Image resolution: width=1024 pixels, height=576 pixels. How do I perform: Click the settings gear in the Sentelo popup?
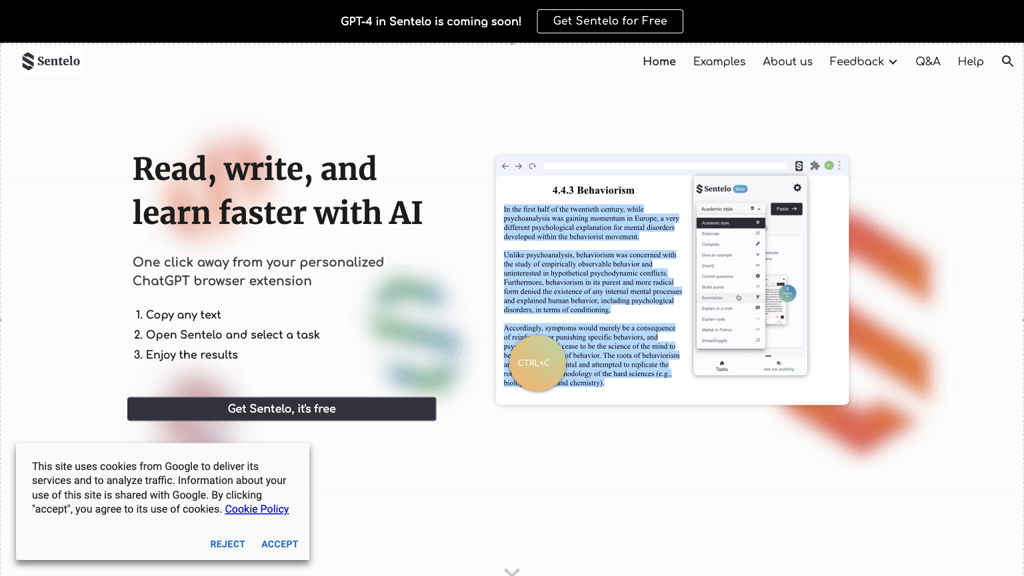pyautogui.click(x=797, y=188)
